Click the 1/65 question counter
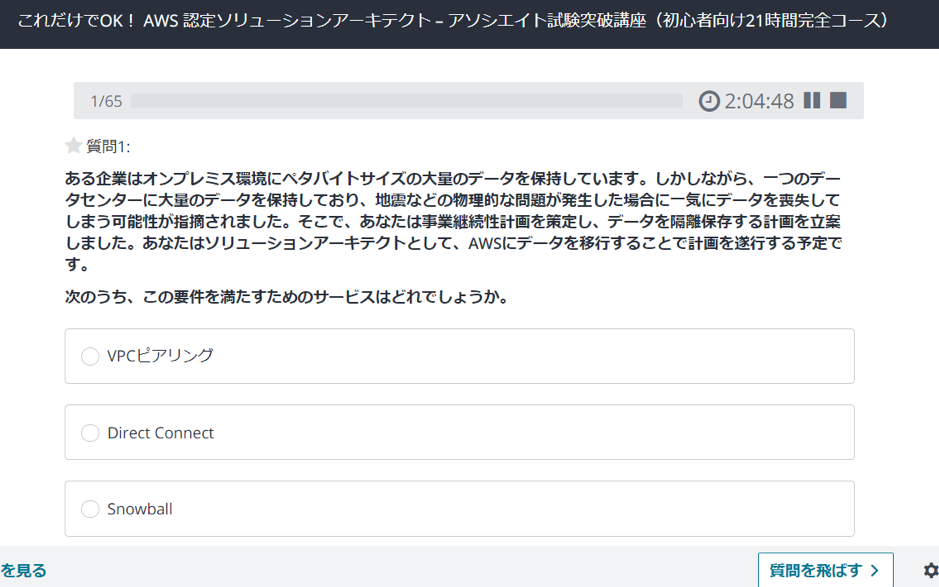This screenshot has height=587, width=939. tap(106, 101)
